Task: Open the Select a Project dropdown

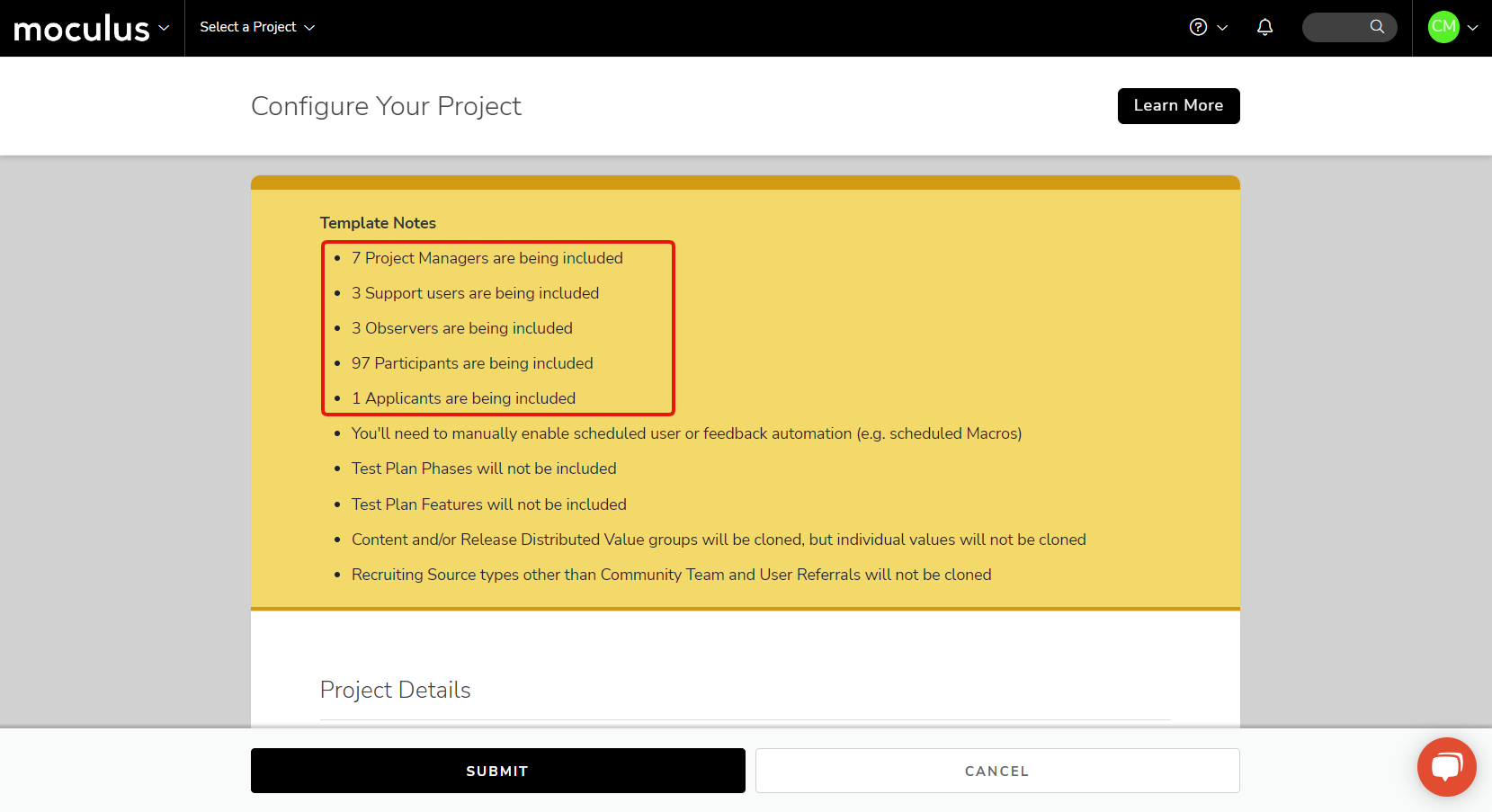Action: [x=257, y=28]
